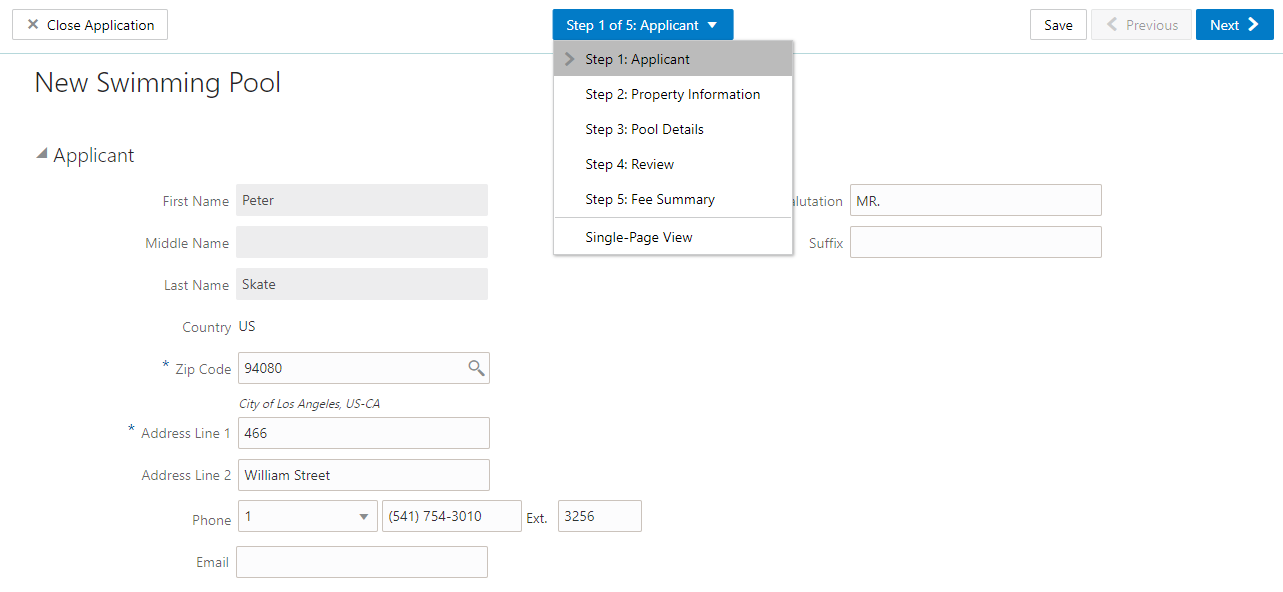Select Step 3: Pool Details
The height and width of the screenshot is (592, 1283).
pyautogui.click(x=644, y=129)
